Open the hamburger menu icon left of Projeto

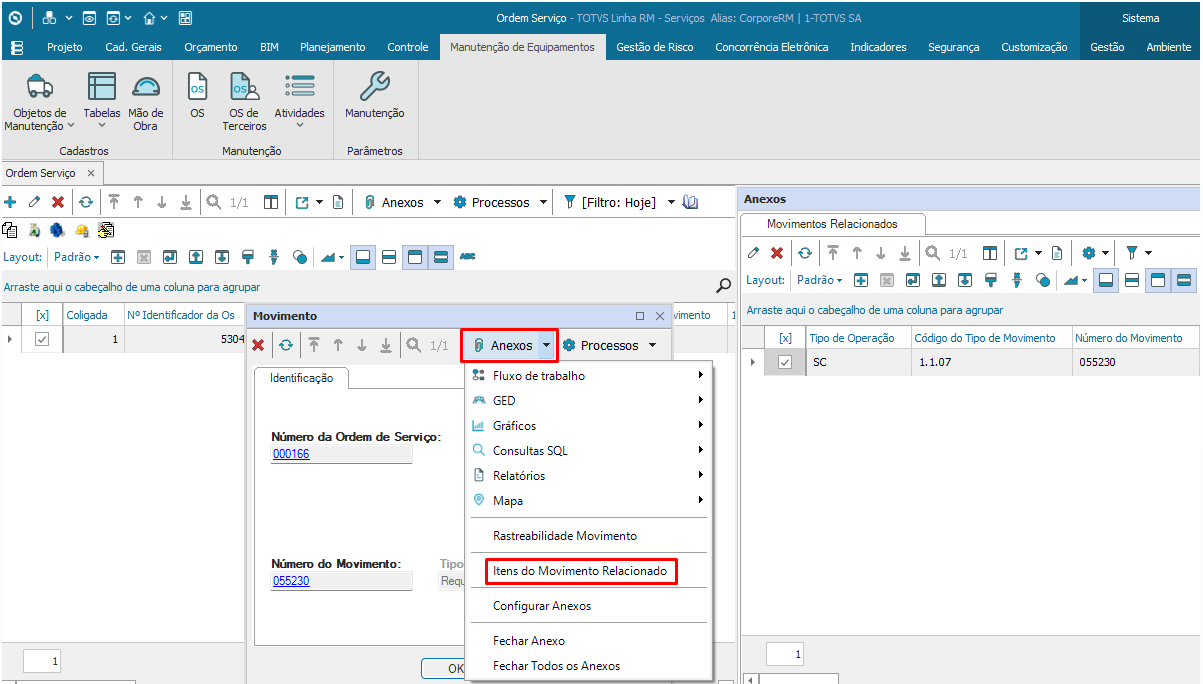pos(17,47)
